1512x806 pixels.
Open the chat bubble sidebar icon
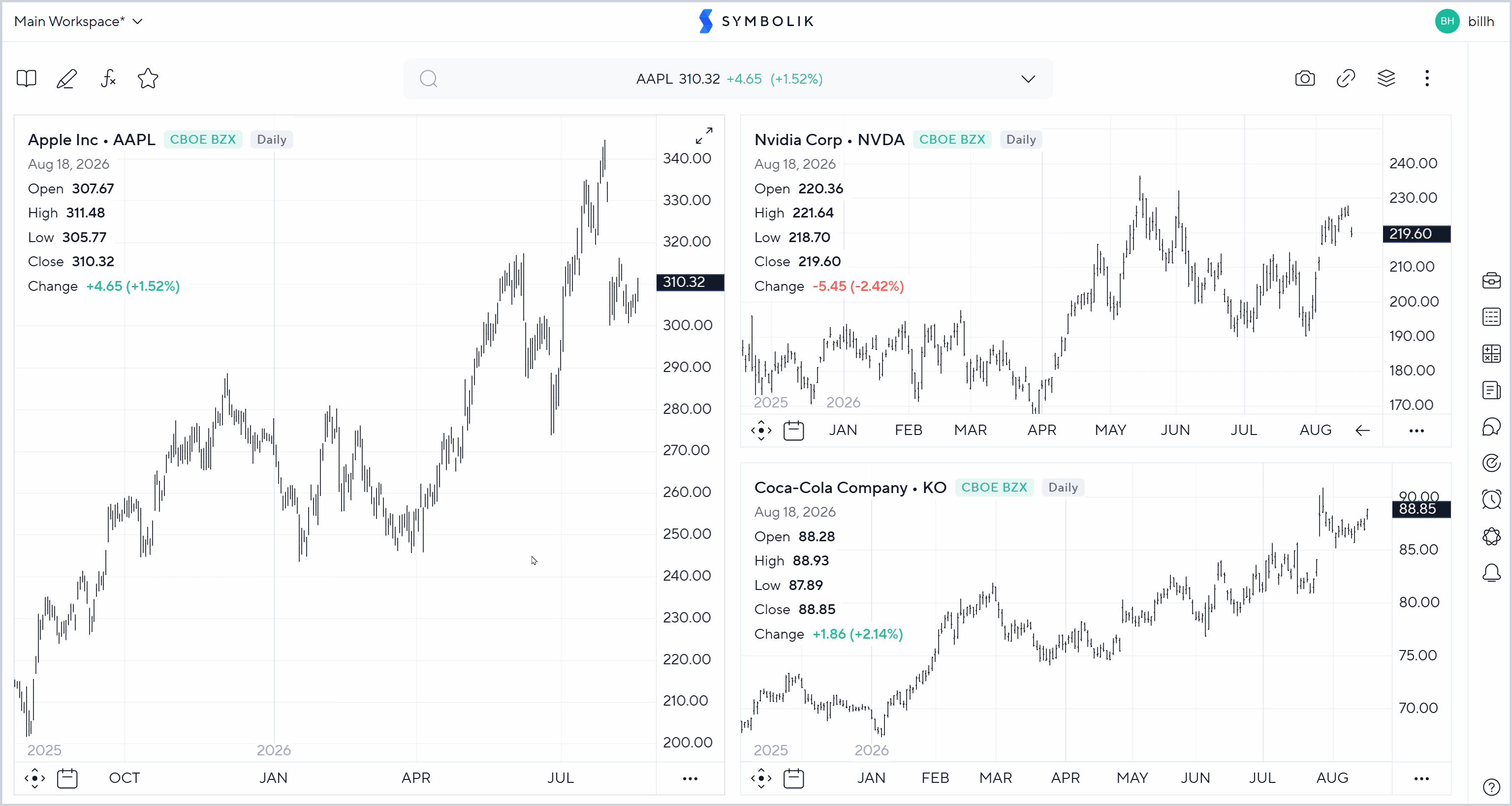pyautogui.click(x=1491, y=427)
